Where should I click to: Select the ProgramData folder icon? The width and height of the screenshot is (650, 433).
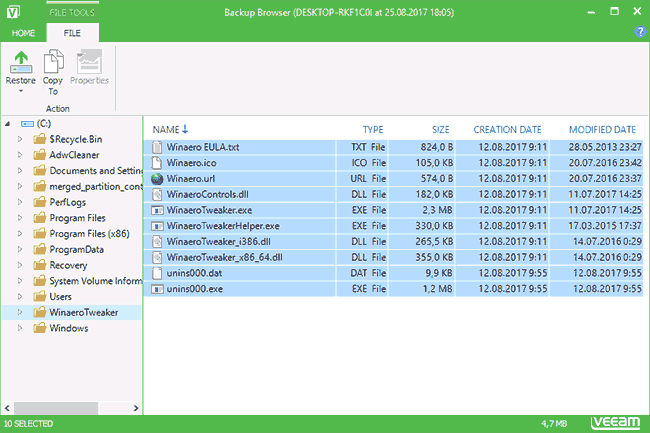coord(40,249)
